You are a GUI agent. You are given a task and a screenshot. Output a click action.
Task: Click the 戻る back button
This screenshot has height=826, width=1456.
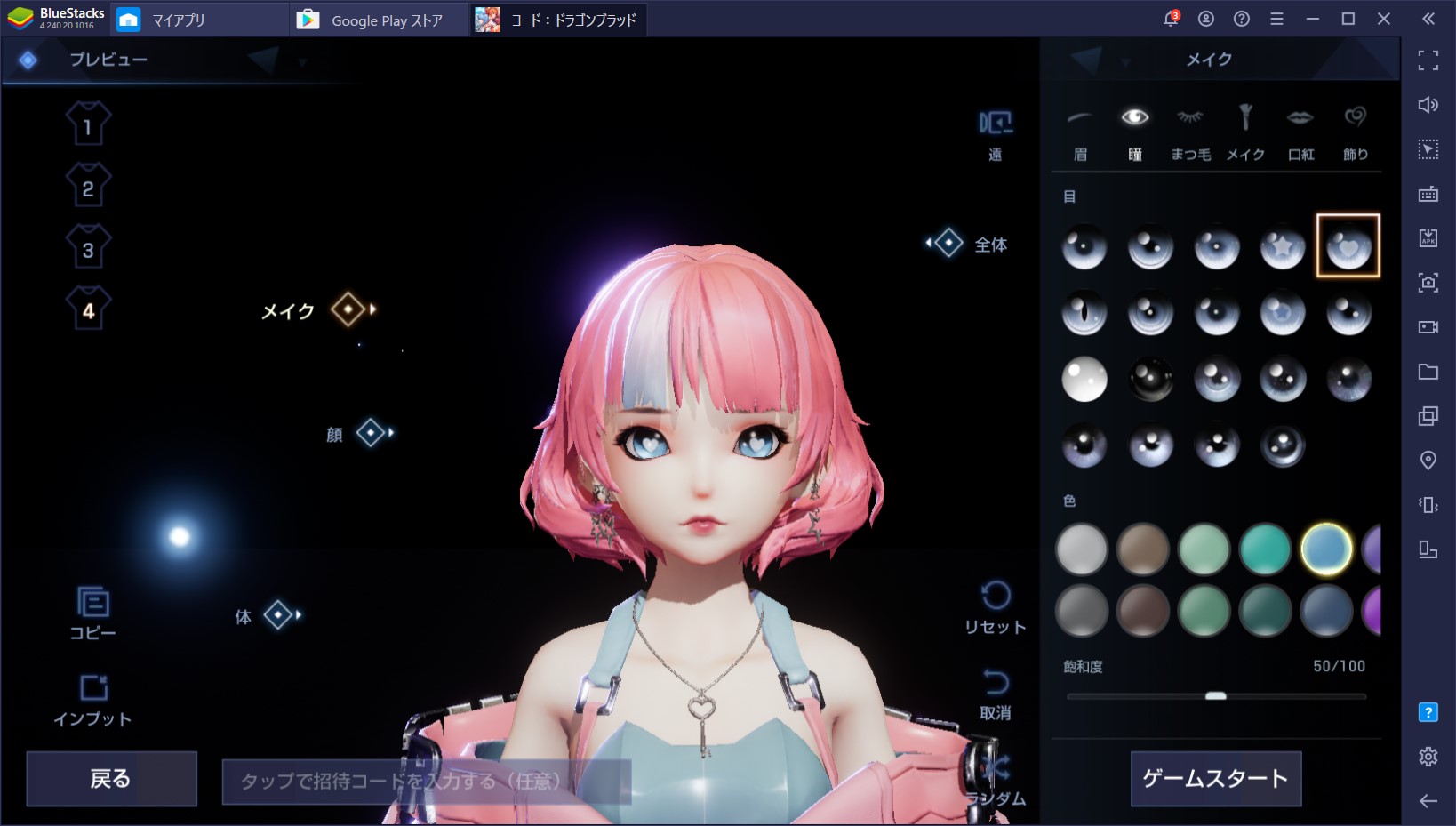tap(111, 779)
